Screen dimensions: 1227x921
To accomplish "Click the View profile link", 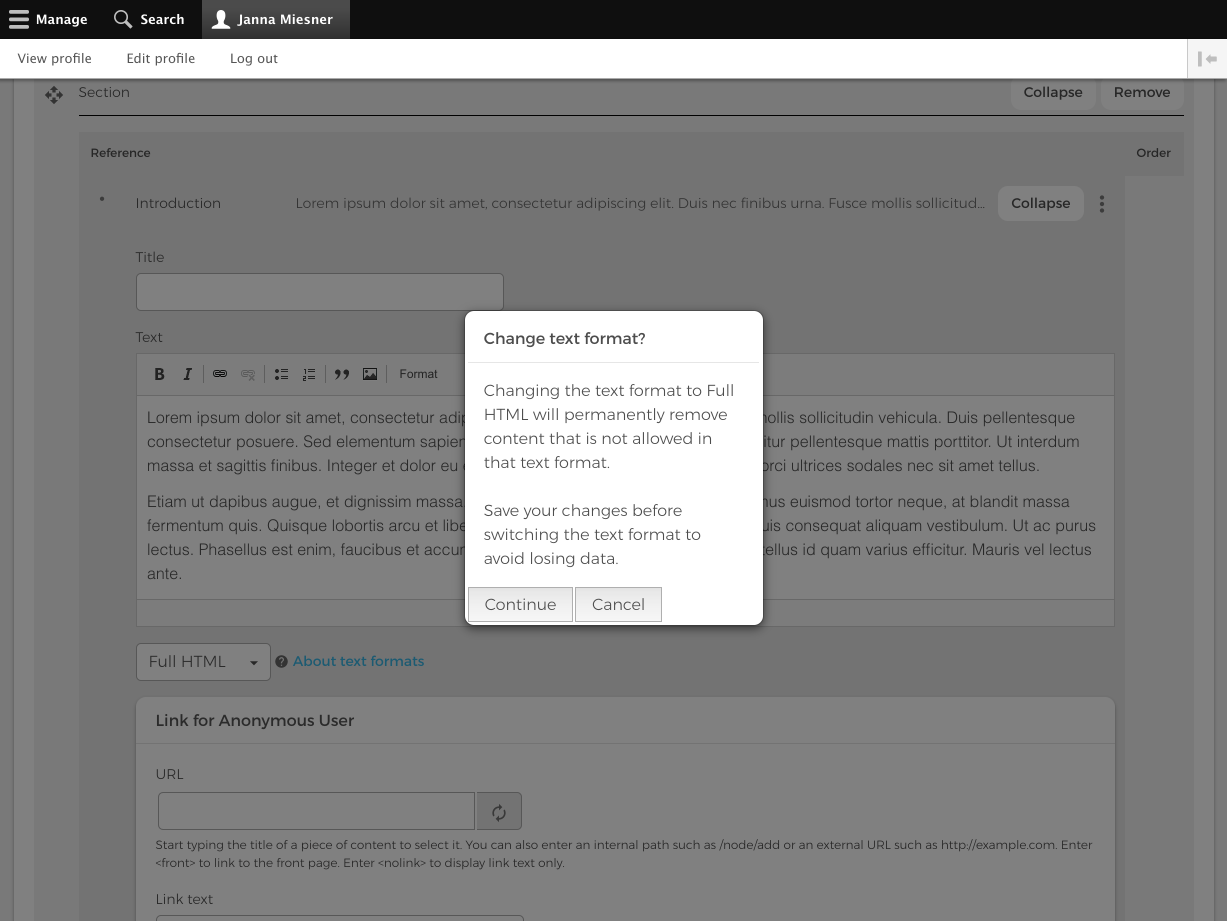I will [55, 59].
